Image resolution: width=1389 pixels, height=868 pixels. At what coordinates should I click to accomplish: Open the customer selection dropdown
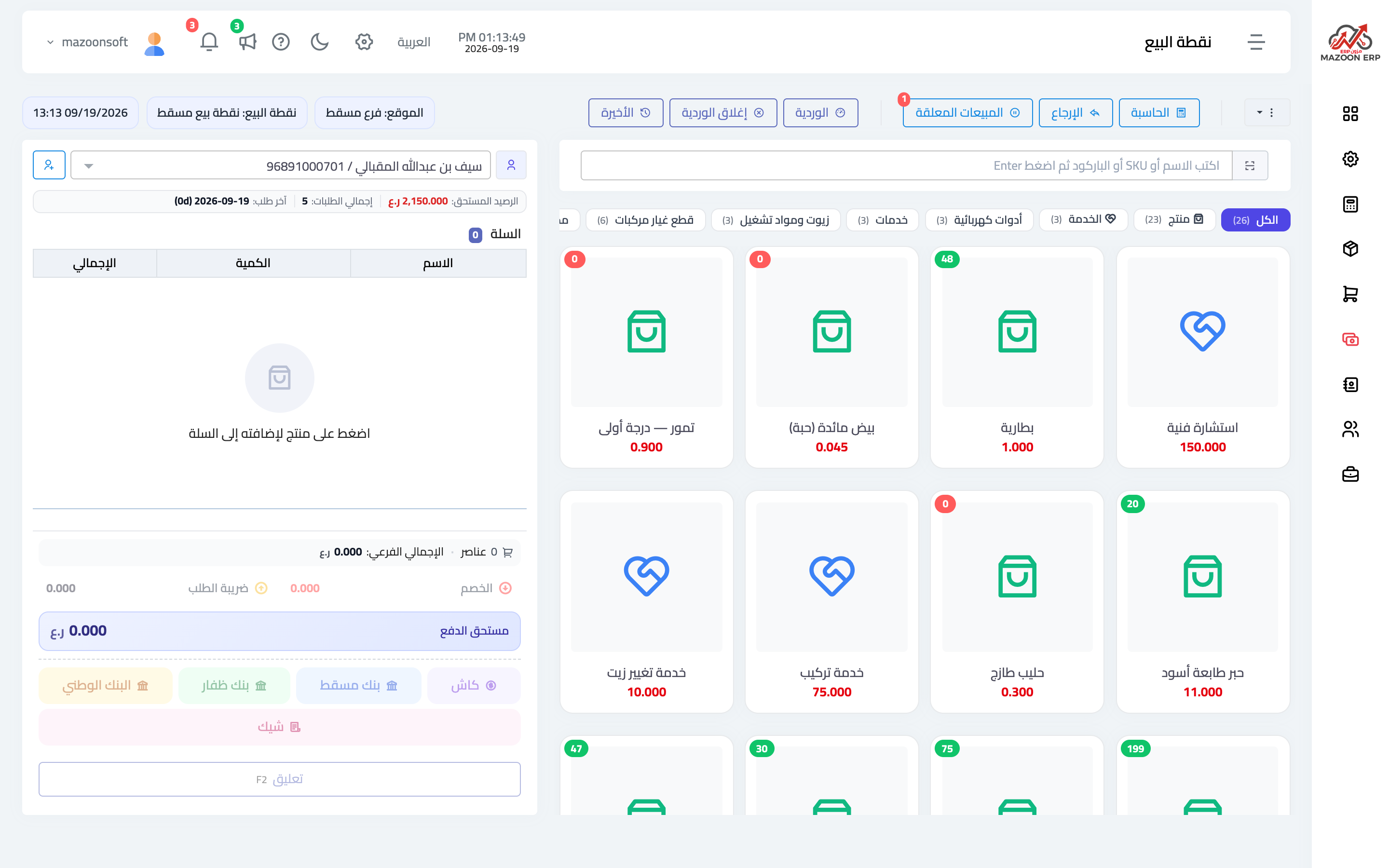coord(280,166)
